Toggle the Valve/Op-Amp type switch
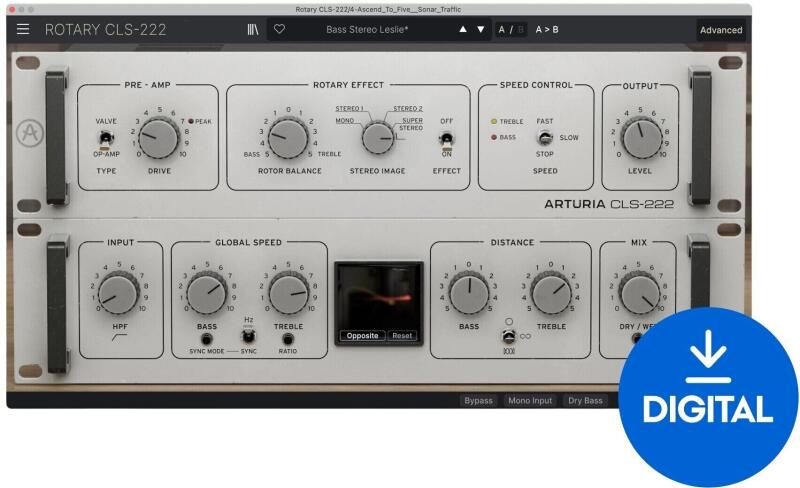Screen dimensions: 800x488 [x=104, y=138]
